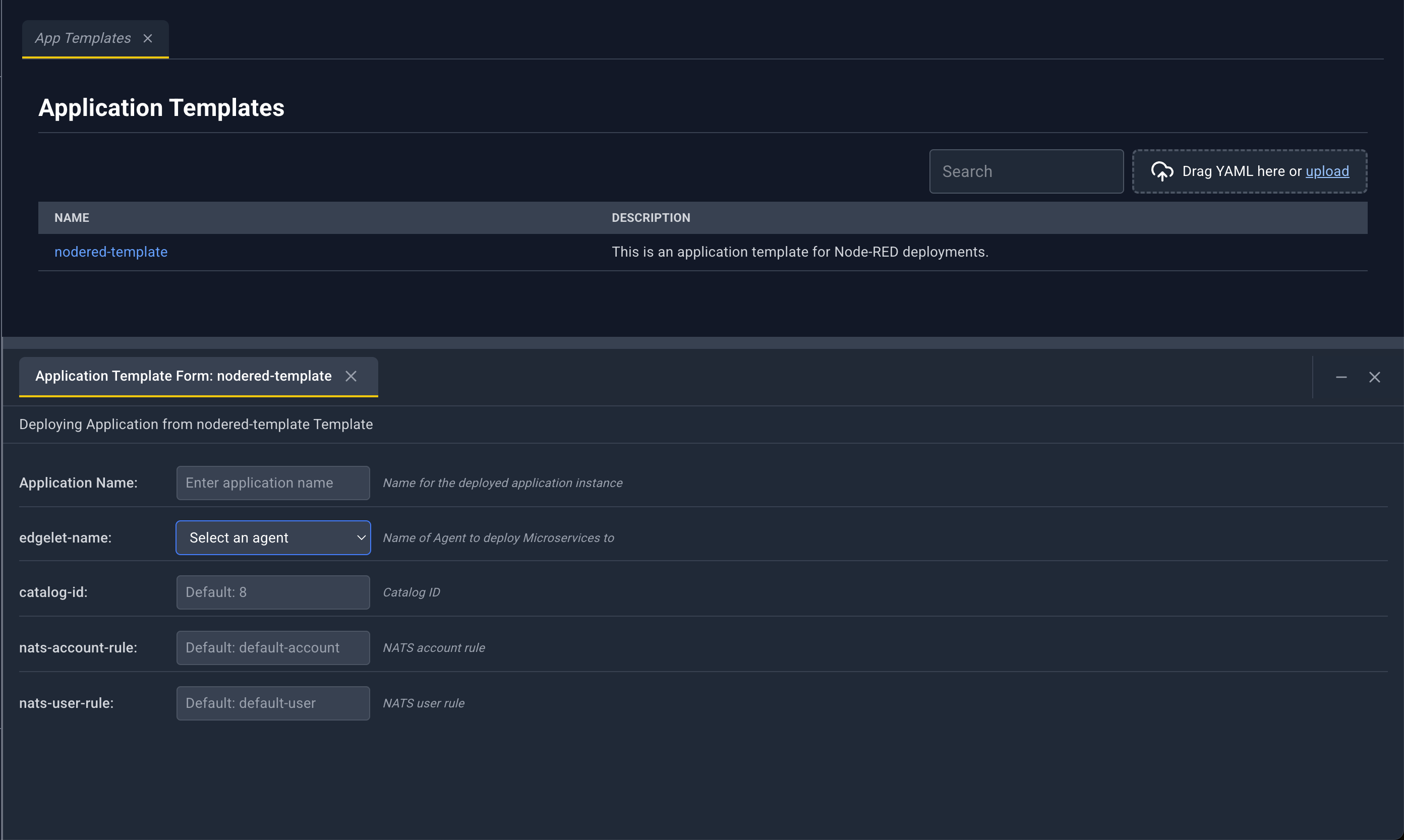This screenshot has width=1404, height=840.
Task: Click the 'nats-user-rule:' label
Action: click(66, 703)
